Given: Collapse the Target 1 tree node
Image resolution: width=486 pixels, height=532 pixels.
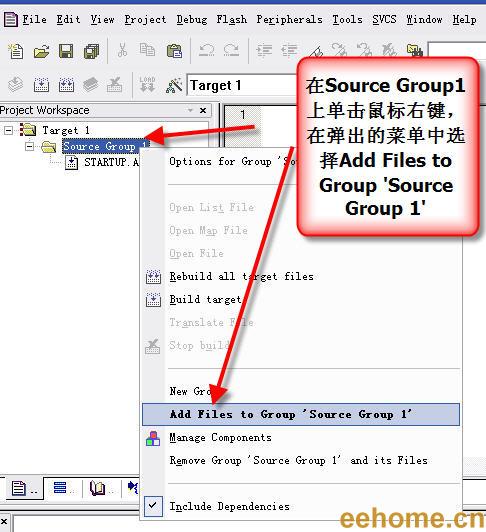Looking at the screenshot, I should 8,130.
